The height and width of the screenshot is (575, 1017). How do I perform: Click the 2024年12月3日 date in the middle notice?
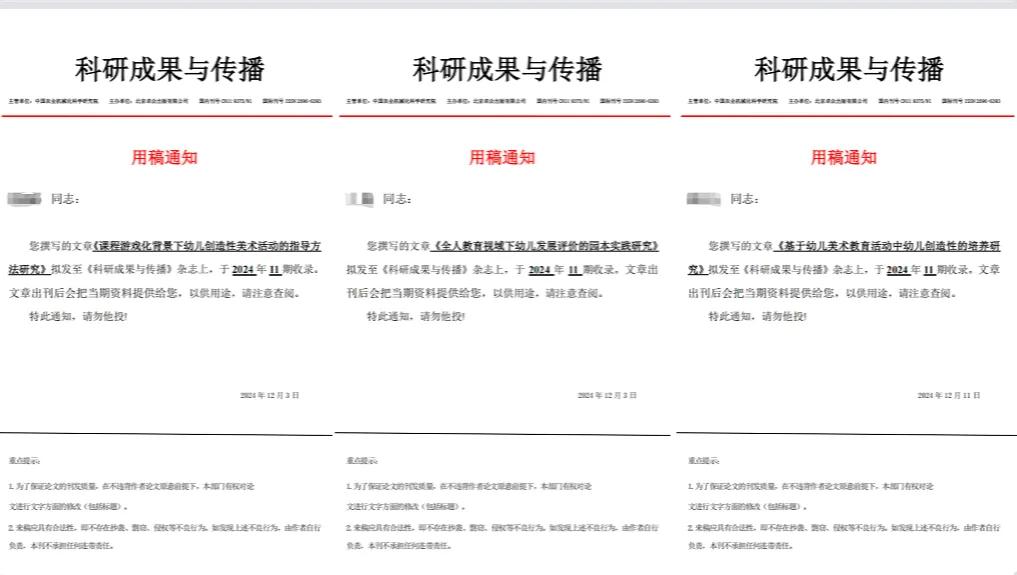point(607,396)
